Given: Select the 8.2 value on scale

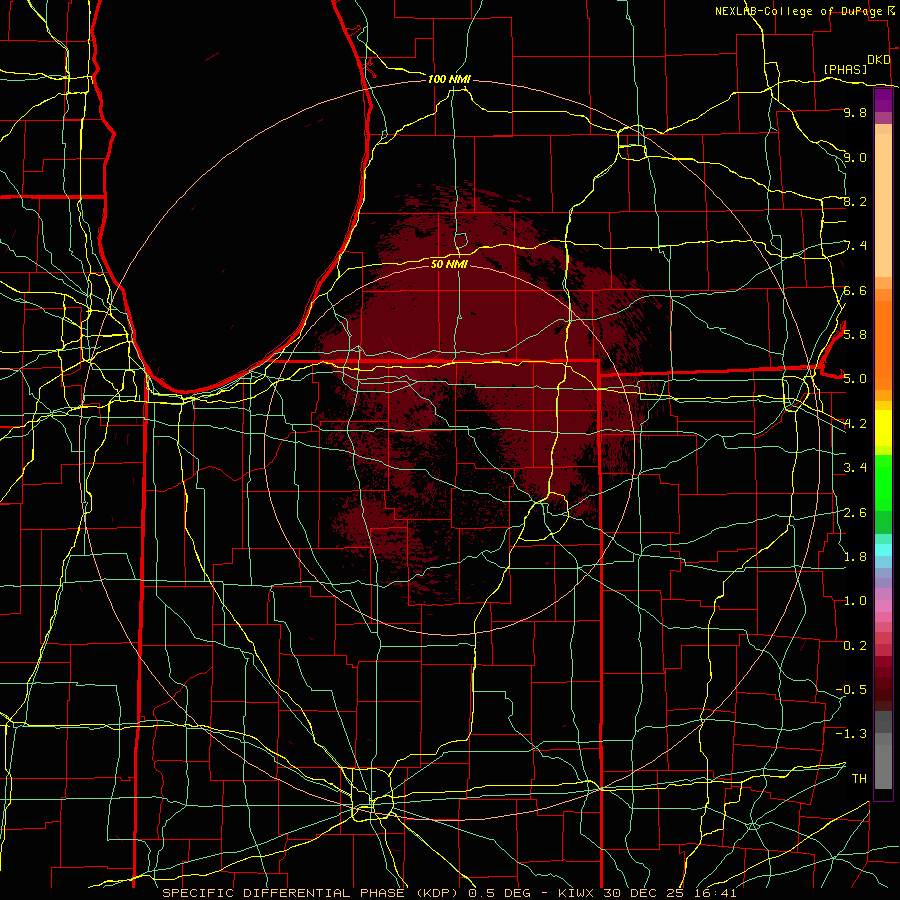Looking at the screenshot, I should click(x=855, y=201).
